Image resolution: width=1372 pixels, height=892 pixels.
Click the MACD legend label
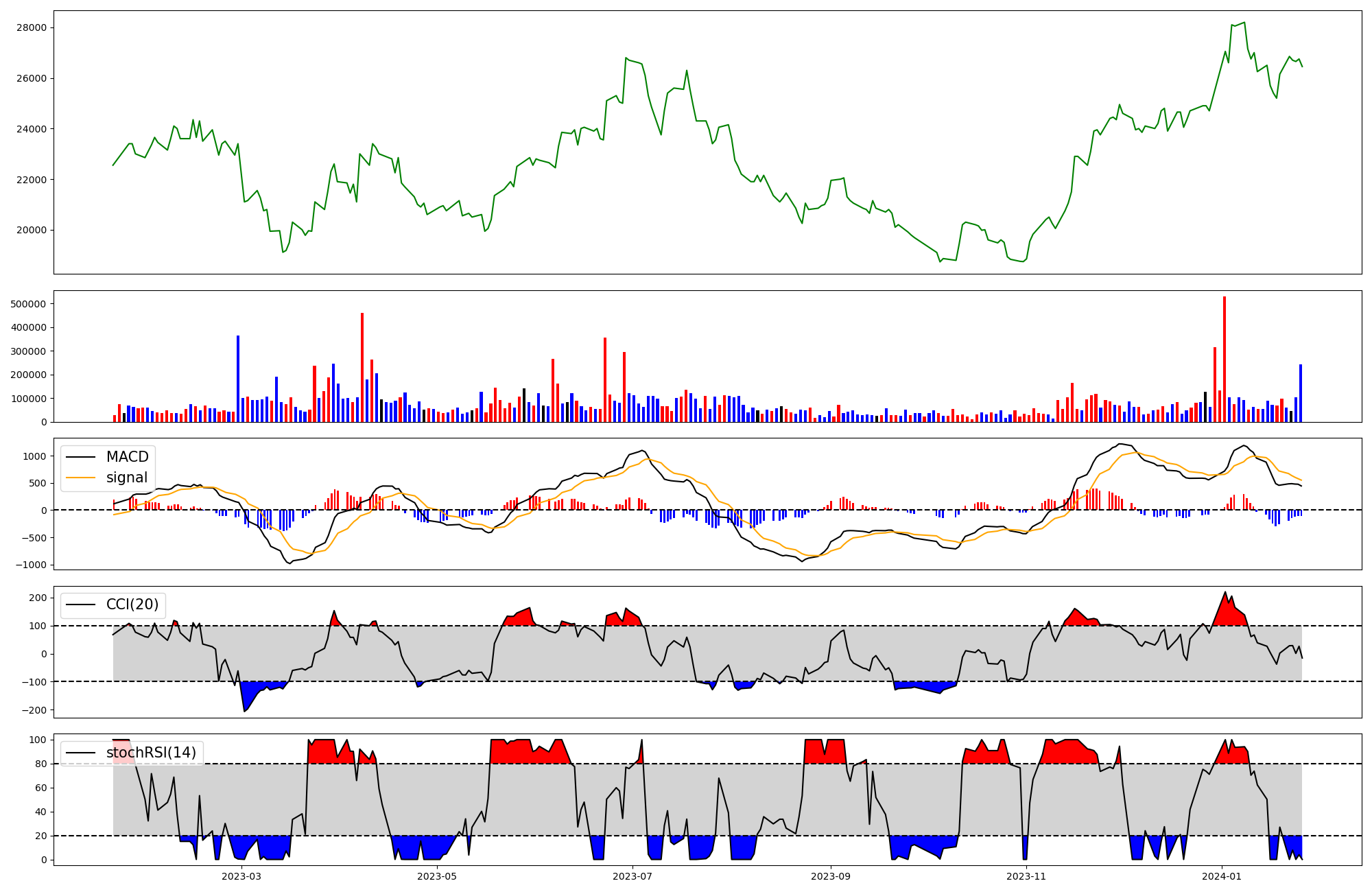click(127, 457)
